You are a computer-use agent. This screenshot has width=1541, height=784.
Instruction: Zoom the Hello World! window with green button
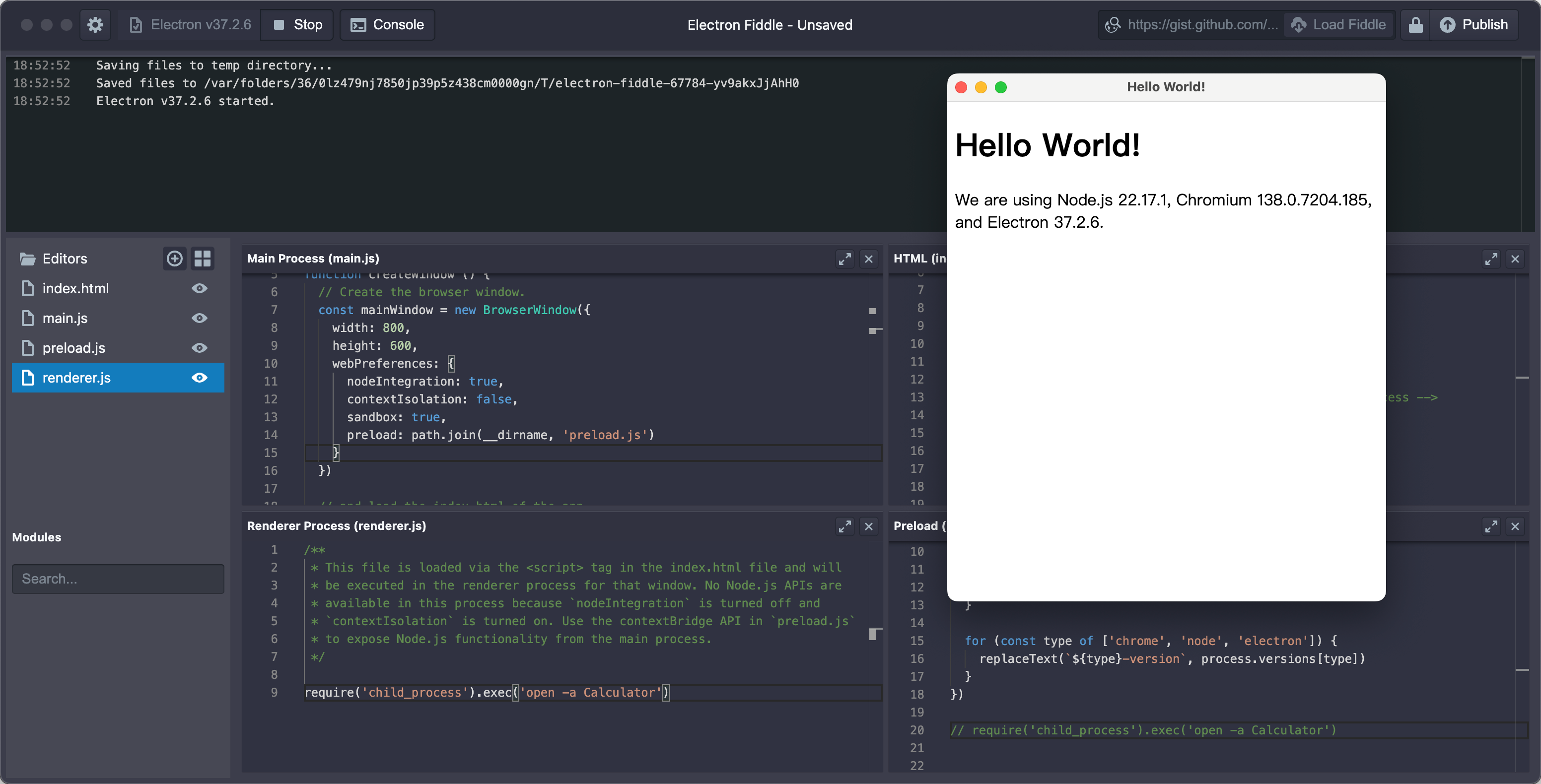(1001, 87)
